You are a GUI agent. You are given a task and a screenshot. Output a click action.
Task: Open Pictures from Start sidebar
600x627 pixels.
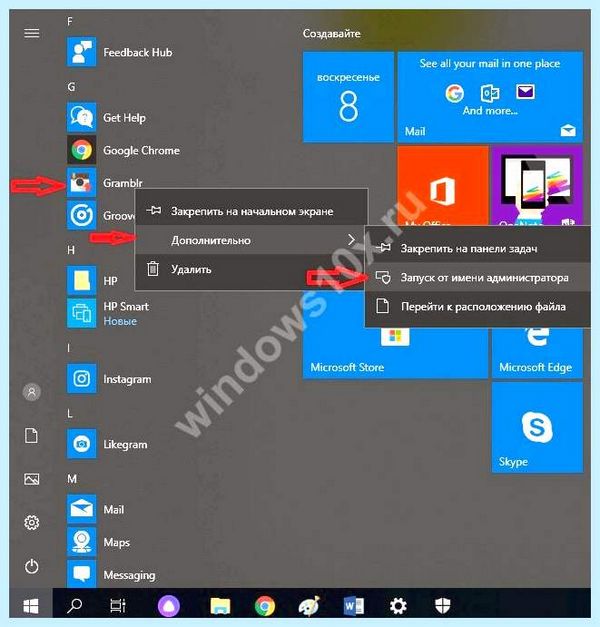[x=32, y=479]
